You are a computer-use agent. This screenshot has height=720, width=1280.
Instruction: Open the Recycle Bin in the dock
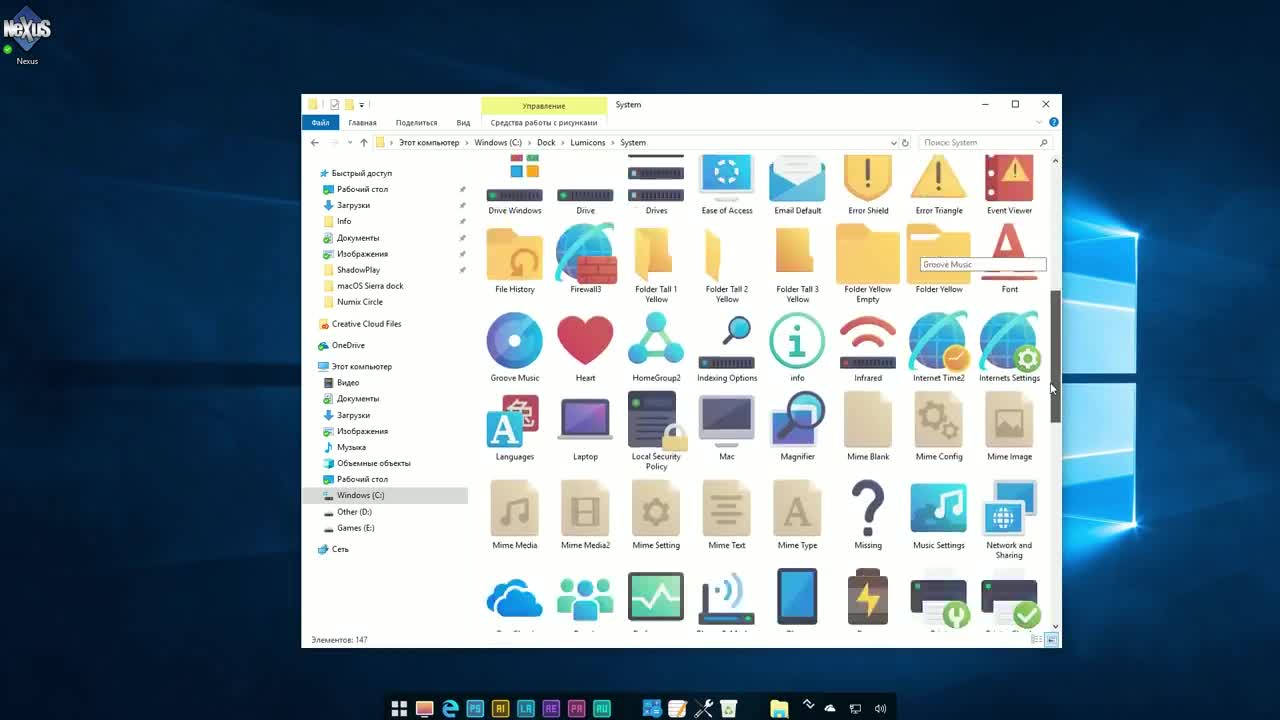pos(729,708)
